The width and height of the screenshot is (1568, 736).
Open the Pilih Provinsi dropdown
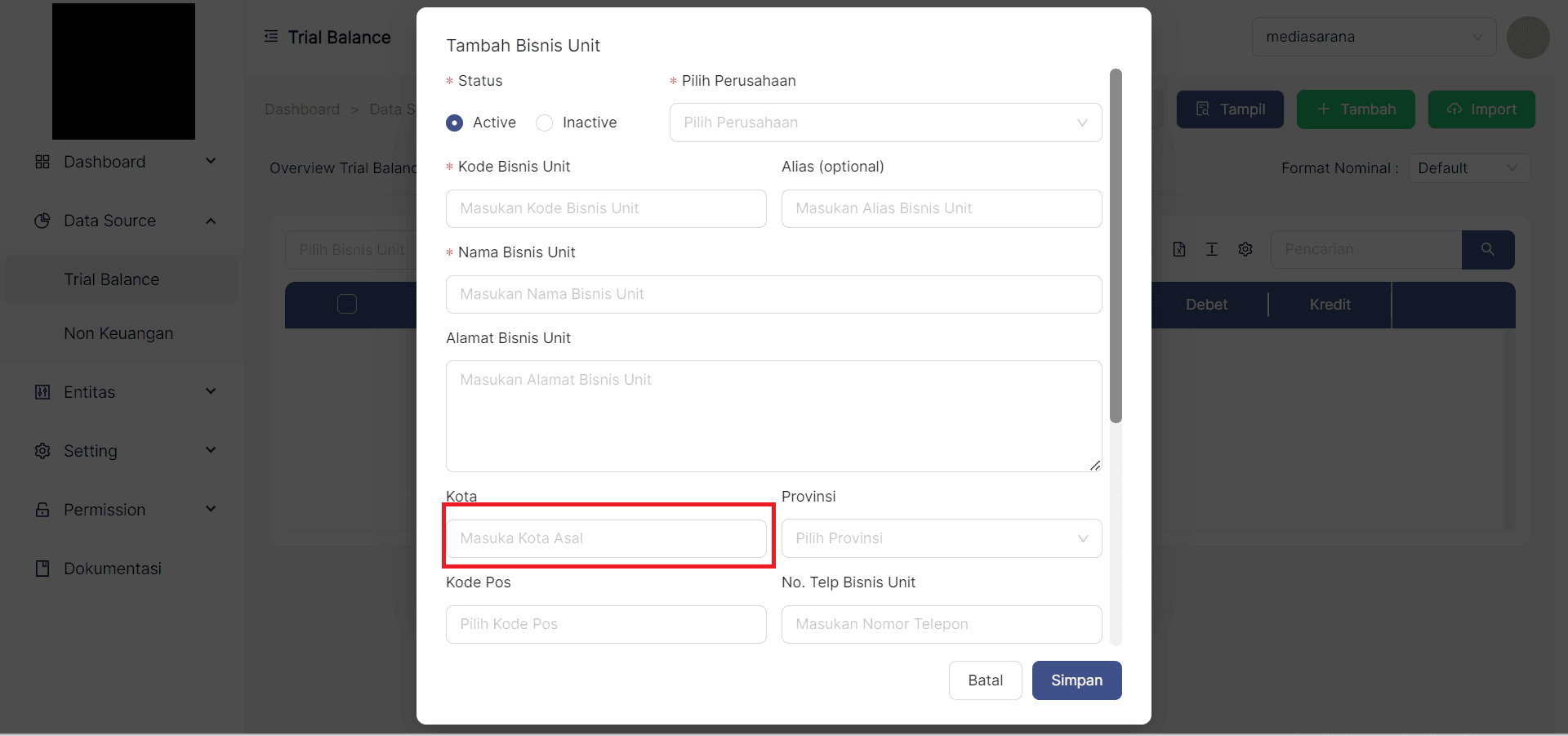tap(941, 538)
